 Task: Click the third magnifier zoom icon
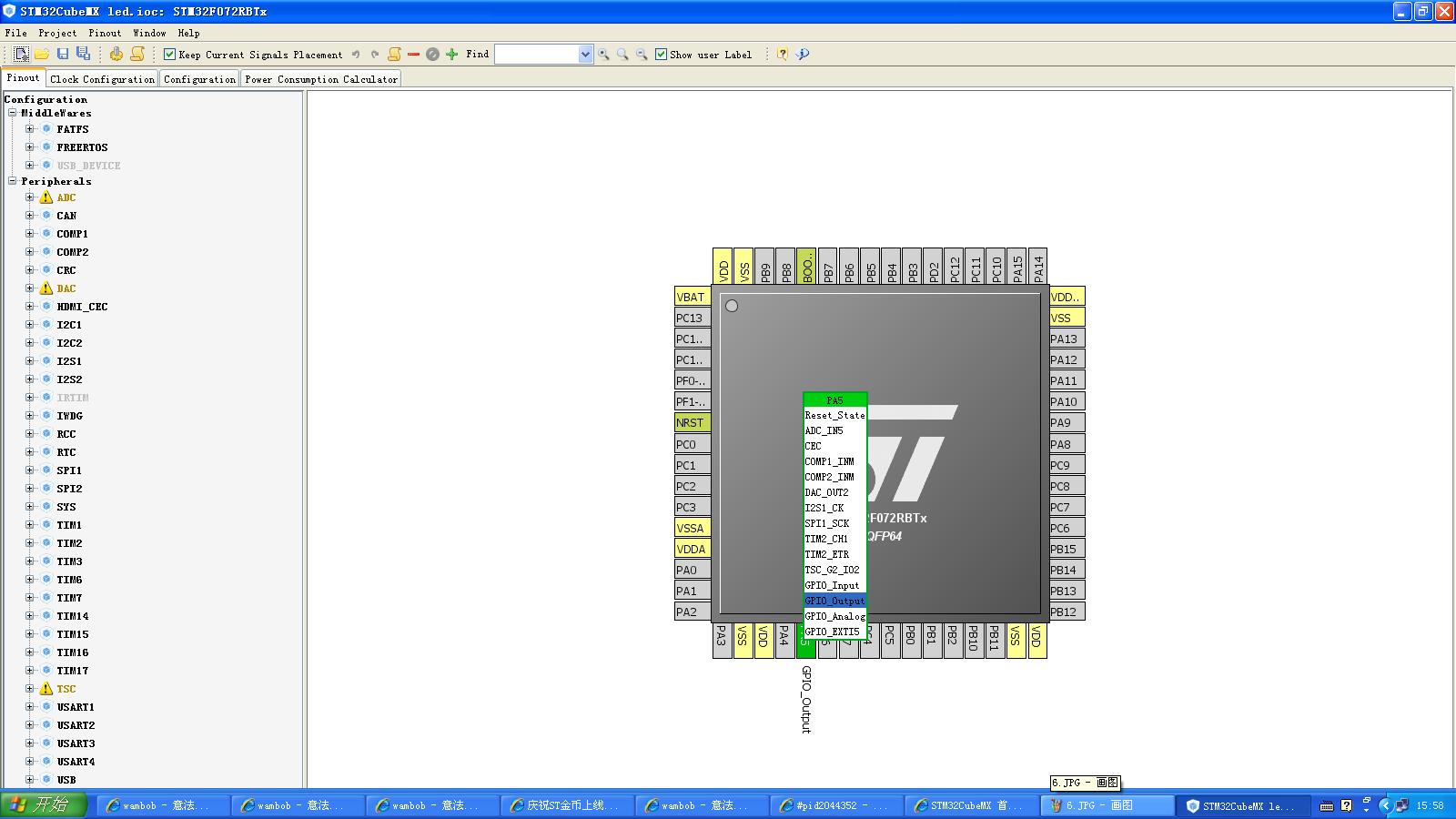point(642,55)
